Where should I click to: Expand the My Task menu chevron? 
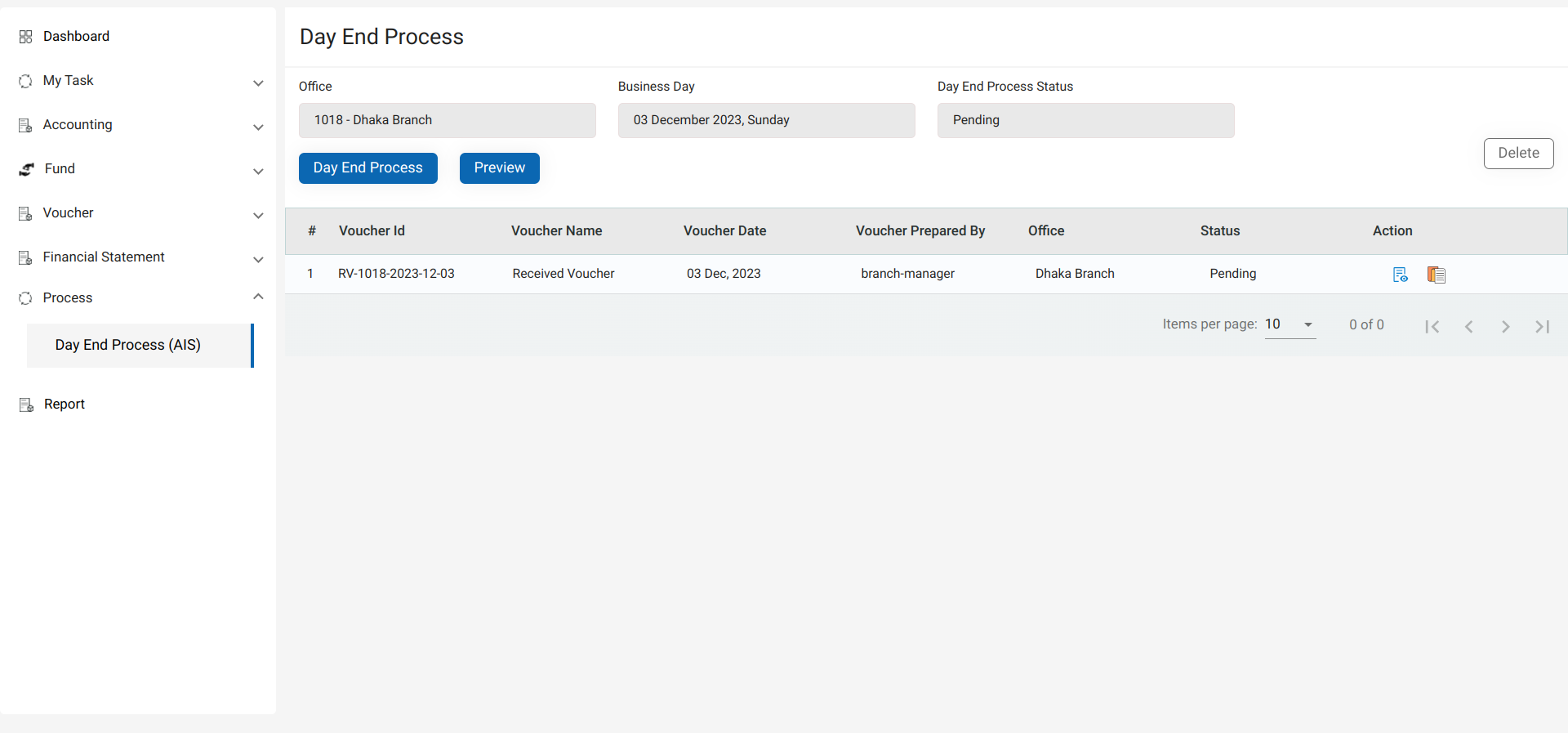pos(258,83)
